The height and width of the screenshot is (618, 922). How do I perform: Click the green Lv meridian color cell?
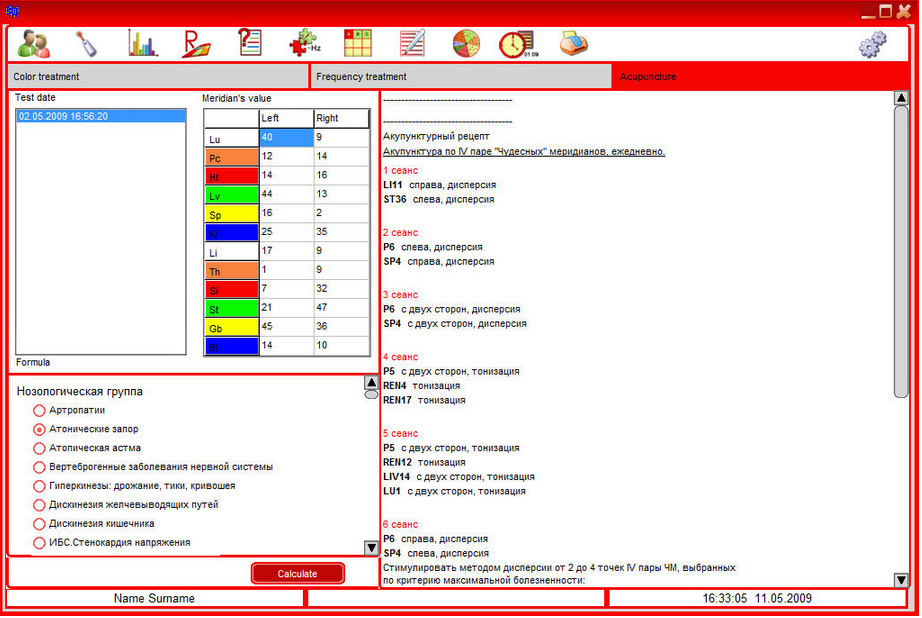coord(231,195)
